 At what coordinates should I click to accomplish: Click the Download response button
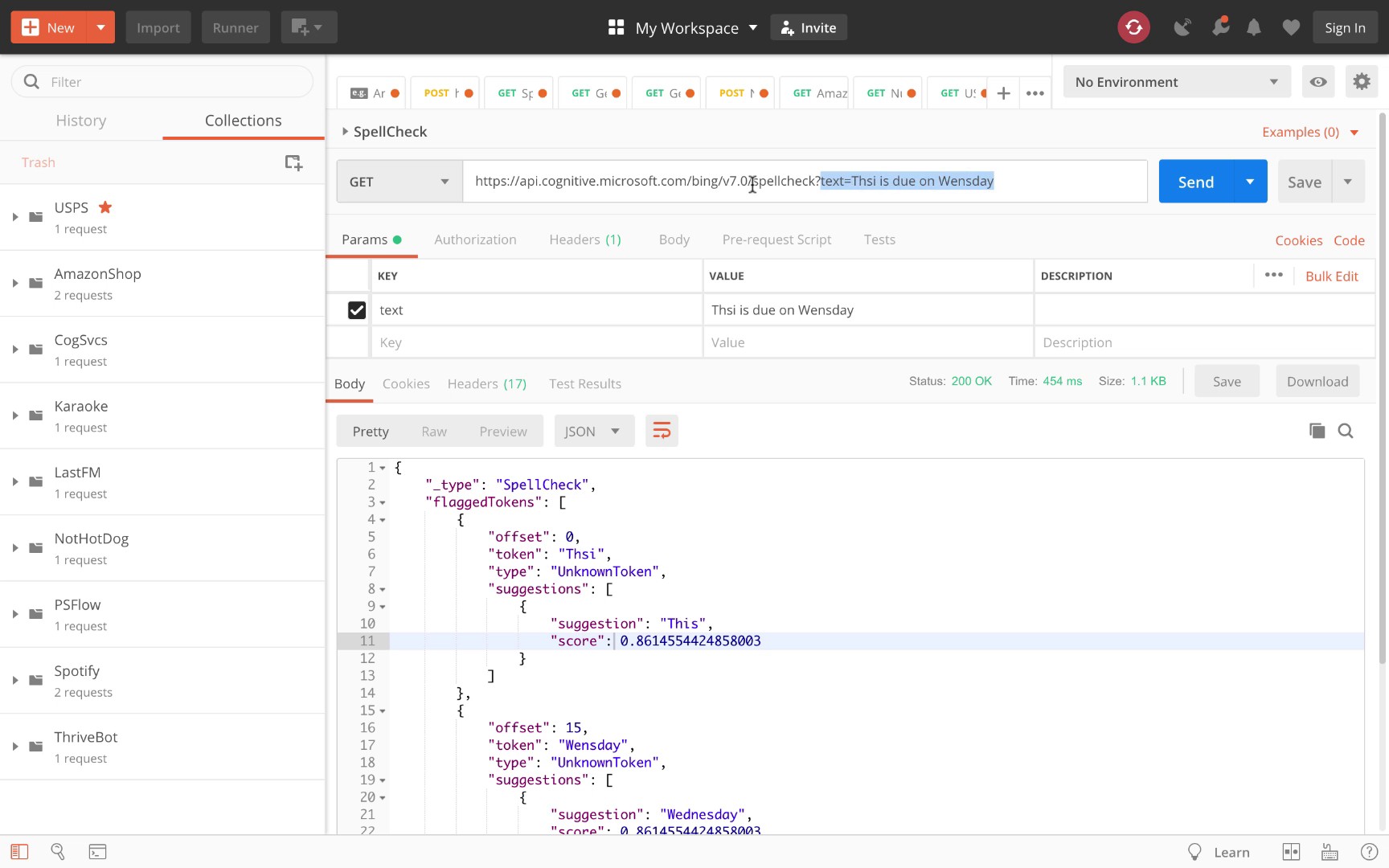pos(1317,382)
